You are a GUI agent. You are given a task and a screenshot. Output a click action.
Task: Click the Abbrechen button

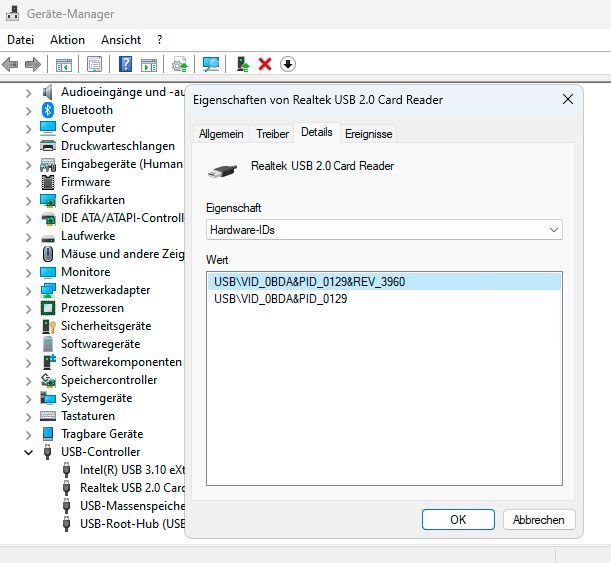pos(539,519)
